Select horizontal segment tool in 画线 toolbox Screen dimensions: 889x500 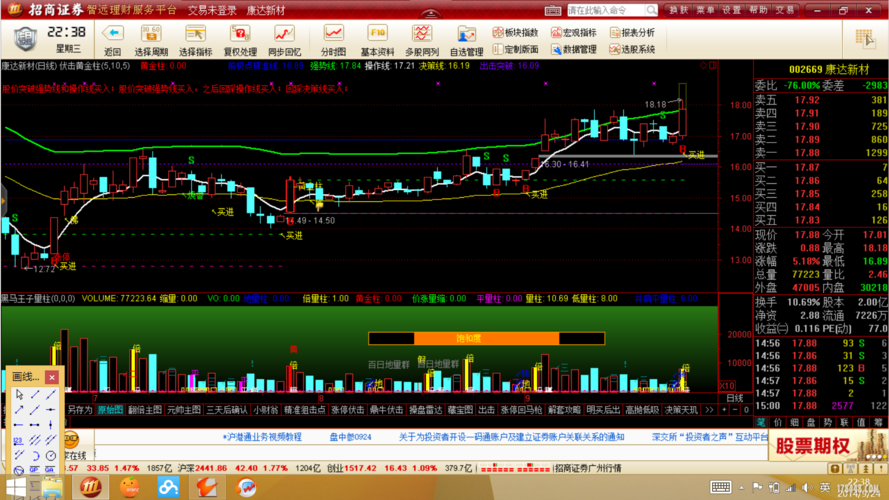tap(35, 425)
